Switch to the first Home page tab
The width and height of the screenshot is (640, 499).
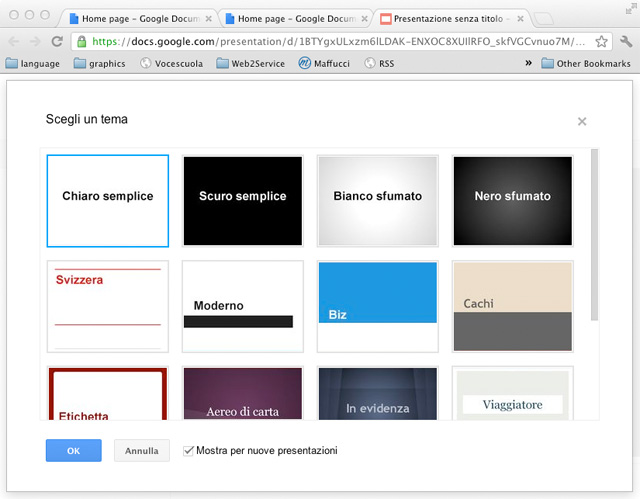[x=135, y=18]
